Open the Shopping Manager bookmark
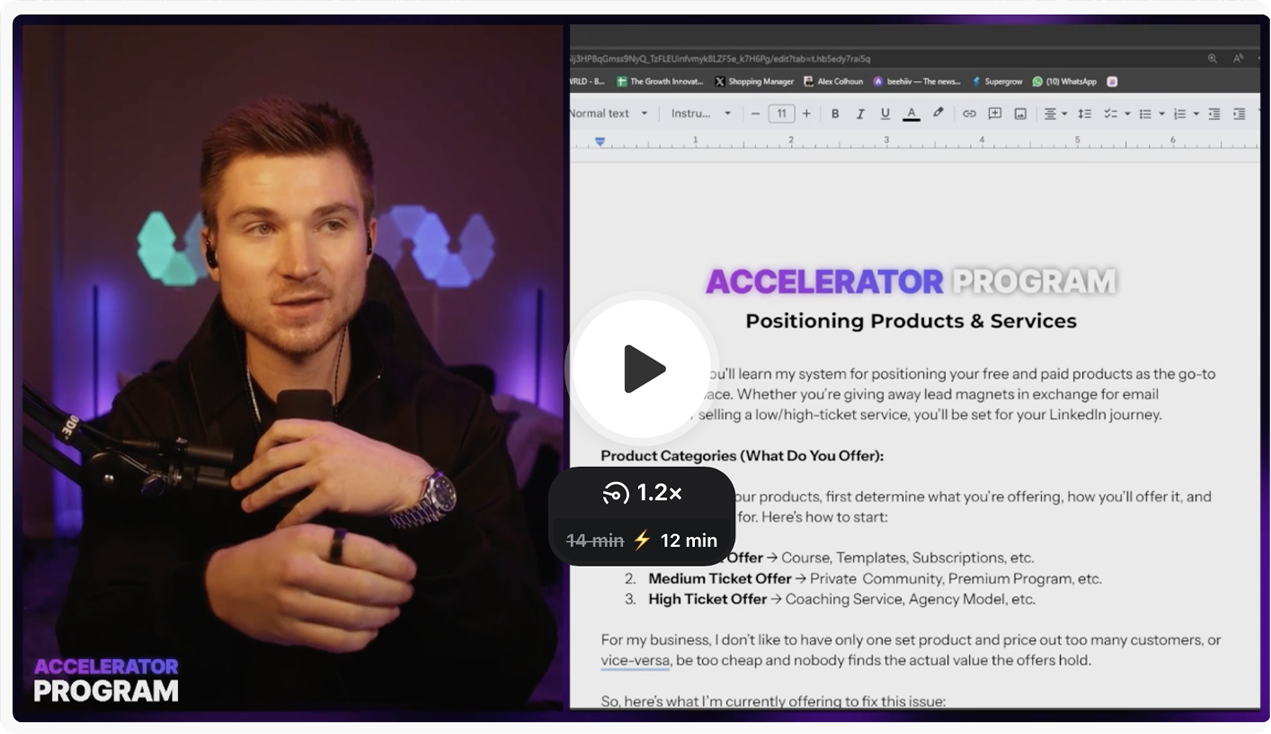 (x=754, y=81)
